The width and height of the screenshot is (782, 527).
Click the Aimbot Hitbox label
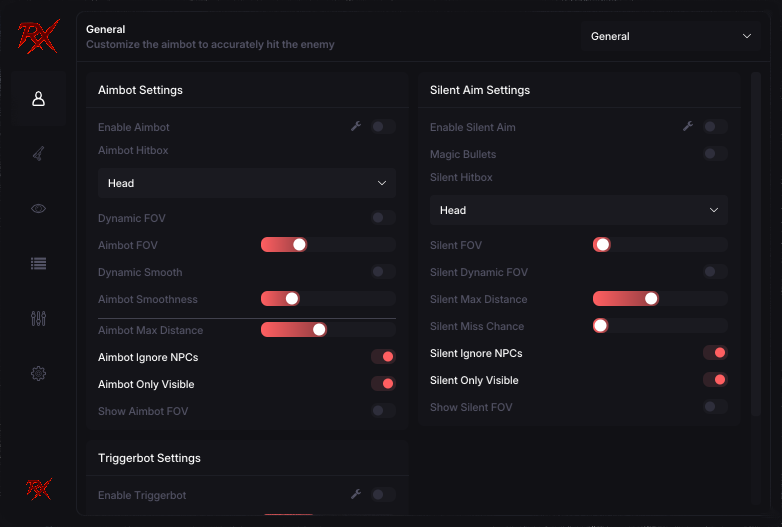pos(133,150)
